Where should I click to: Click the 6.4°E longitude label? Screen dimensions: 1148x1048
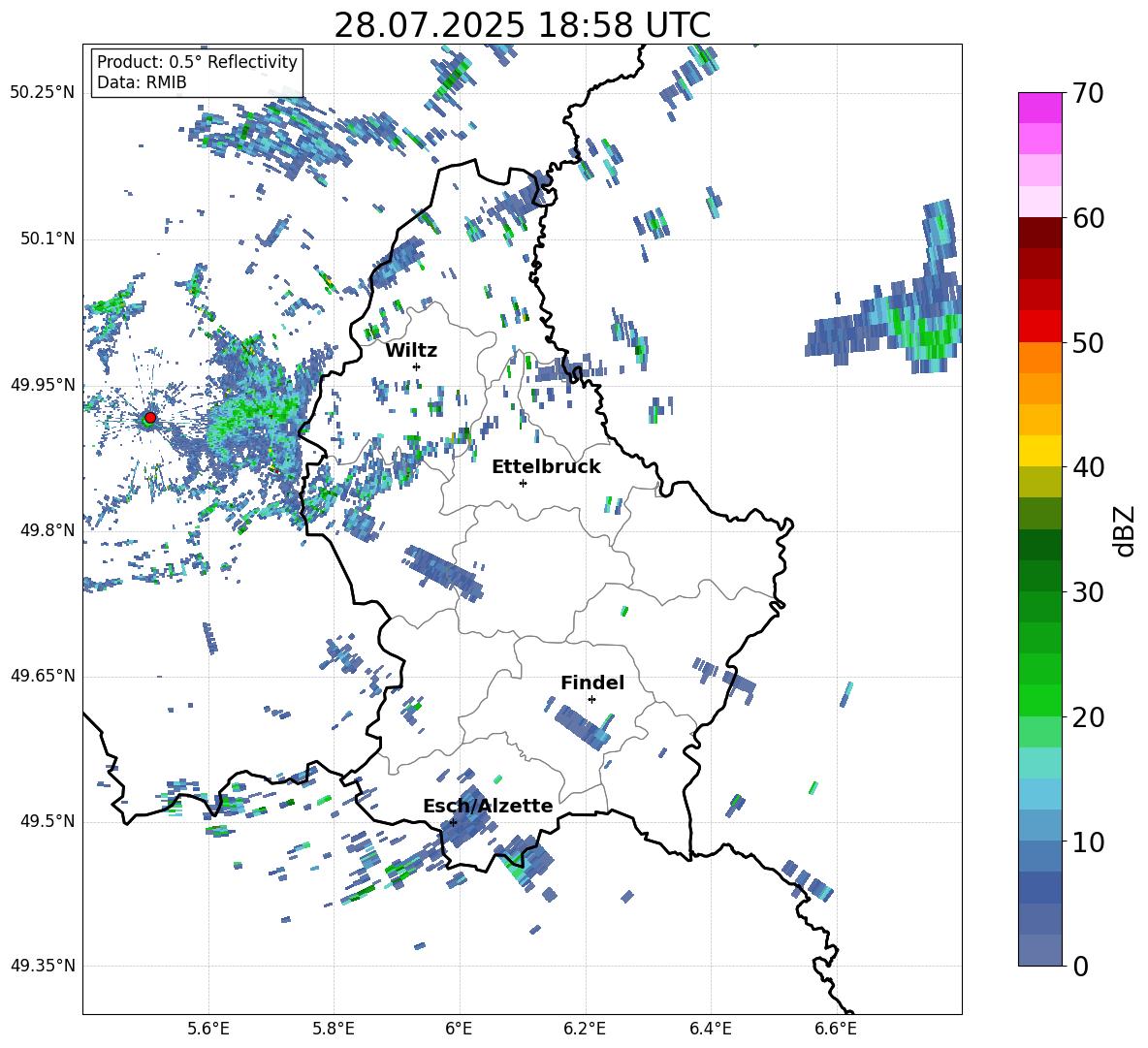click(x=710, y=1029)
